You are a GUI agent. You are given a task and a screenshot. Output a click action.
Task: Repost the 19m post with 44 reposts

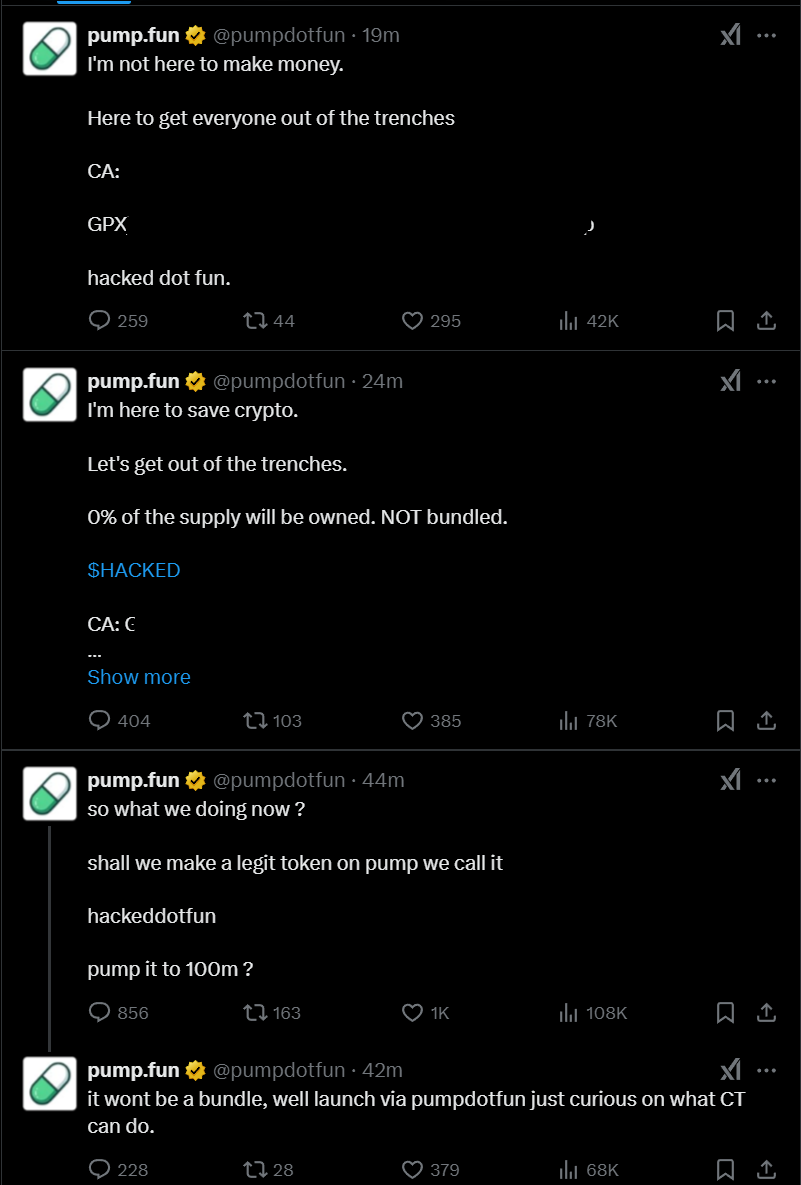tap(256, 321)
